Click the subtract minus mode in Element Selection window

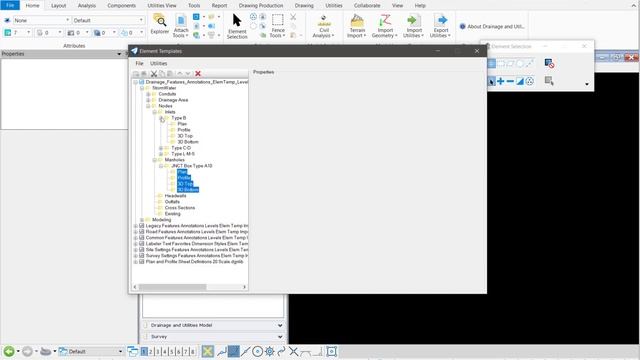coord(510,81)
